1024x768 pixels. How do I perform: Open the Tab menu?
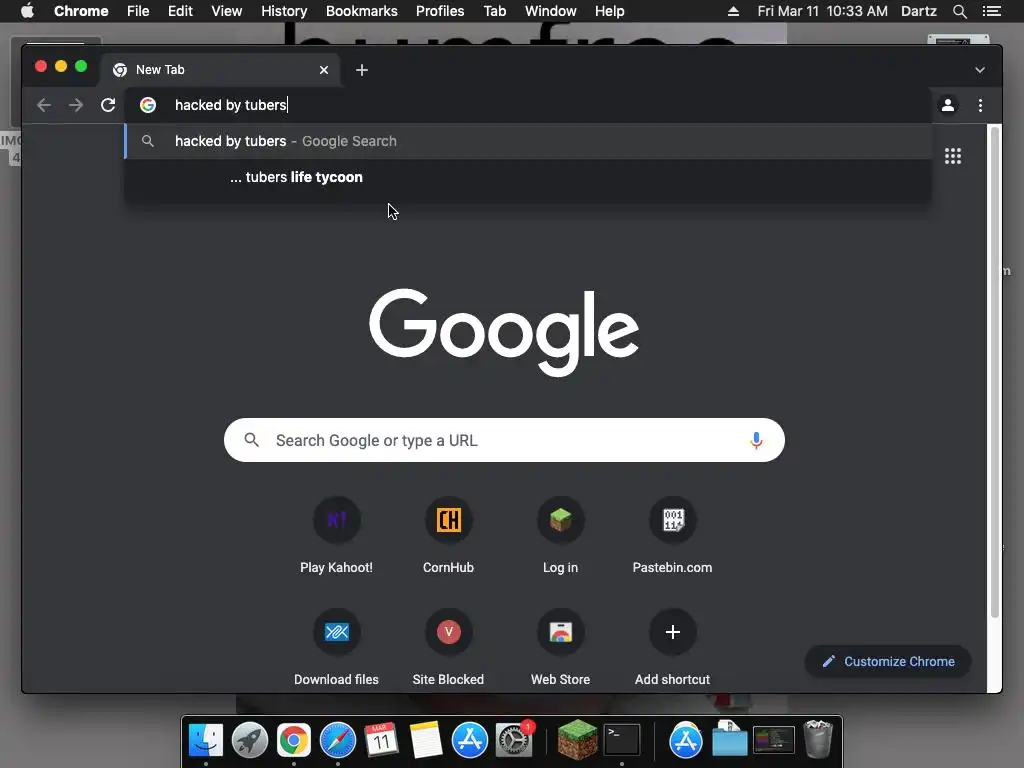coord(494,11)
